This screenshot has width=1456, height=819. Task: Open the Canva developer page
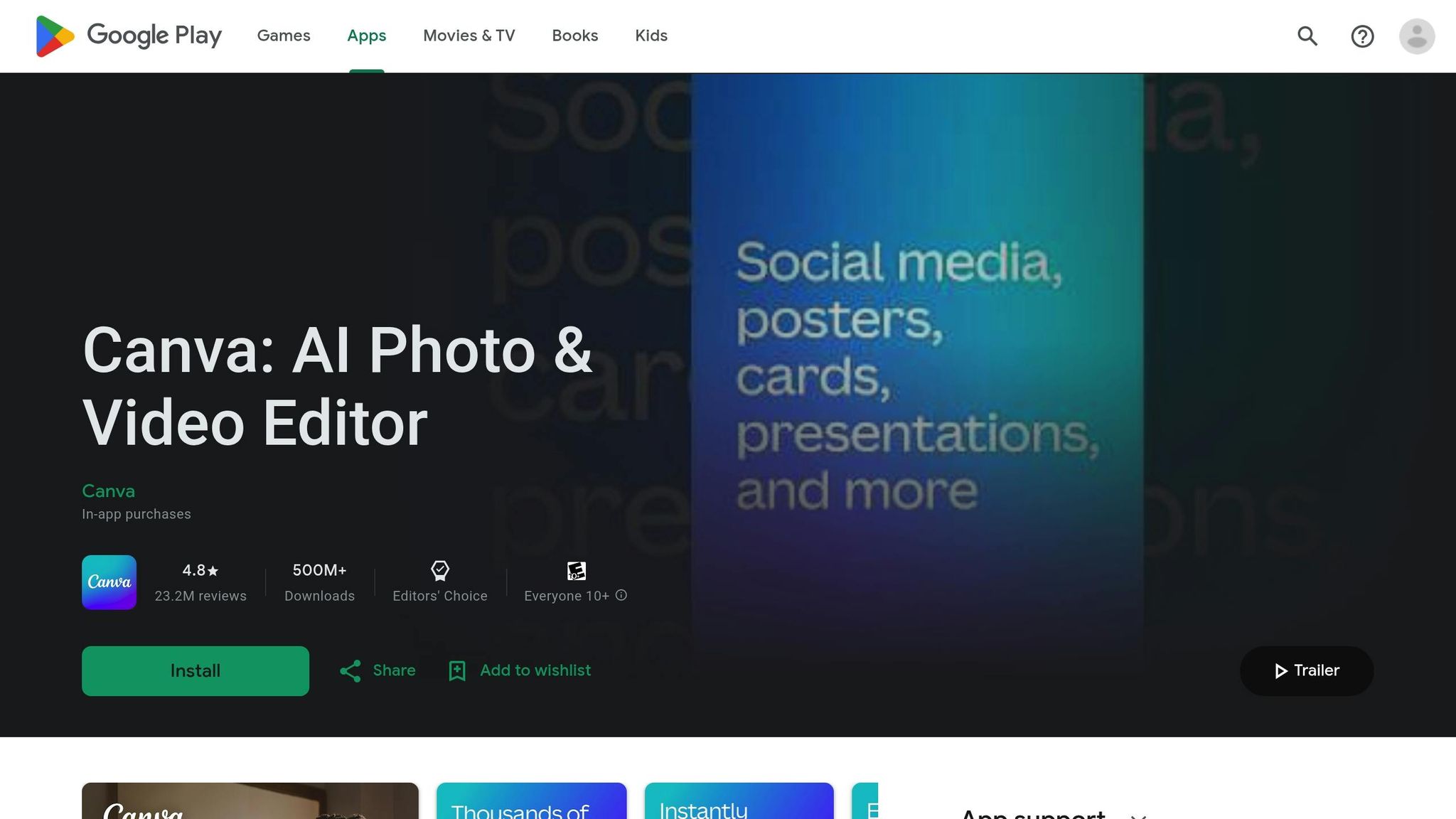(108, 491)
